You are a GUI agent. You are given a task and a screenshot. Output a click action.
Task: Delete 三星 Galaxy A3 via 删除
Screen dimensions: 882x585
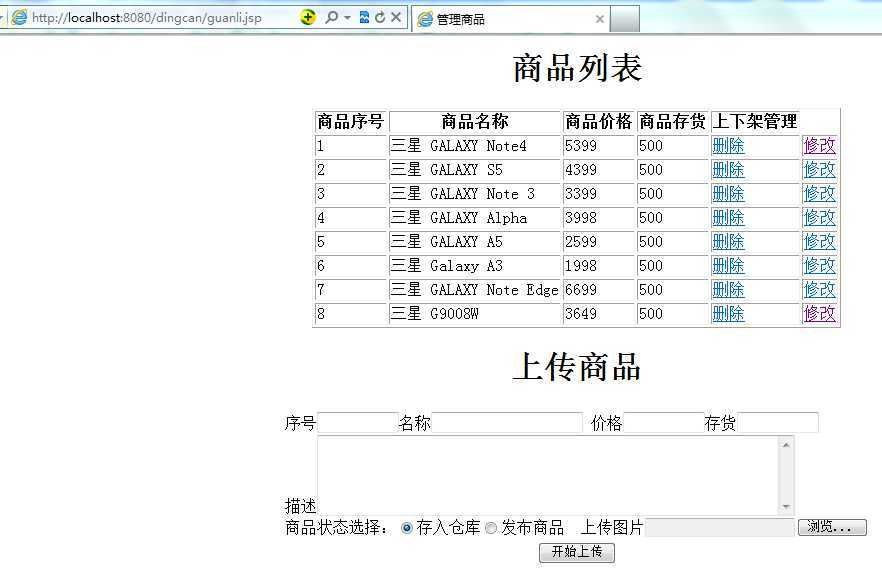(x=728, y=266)
